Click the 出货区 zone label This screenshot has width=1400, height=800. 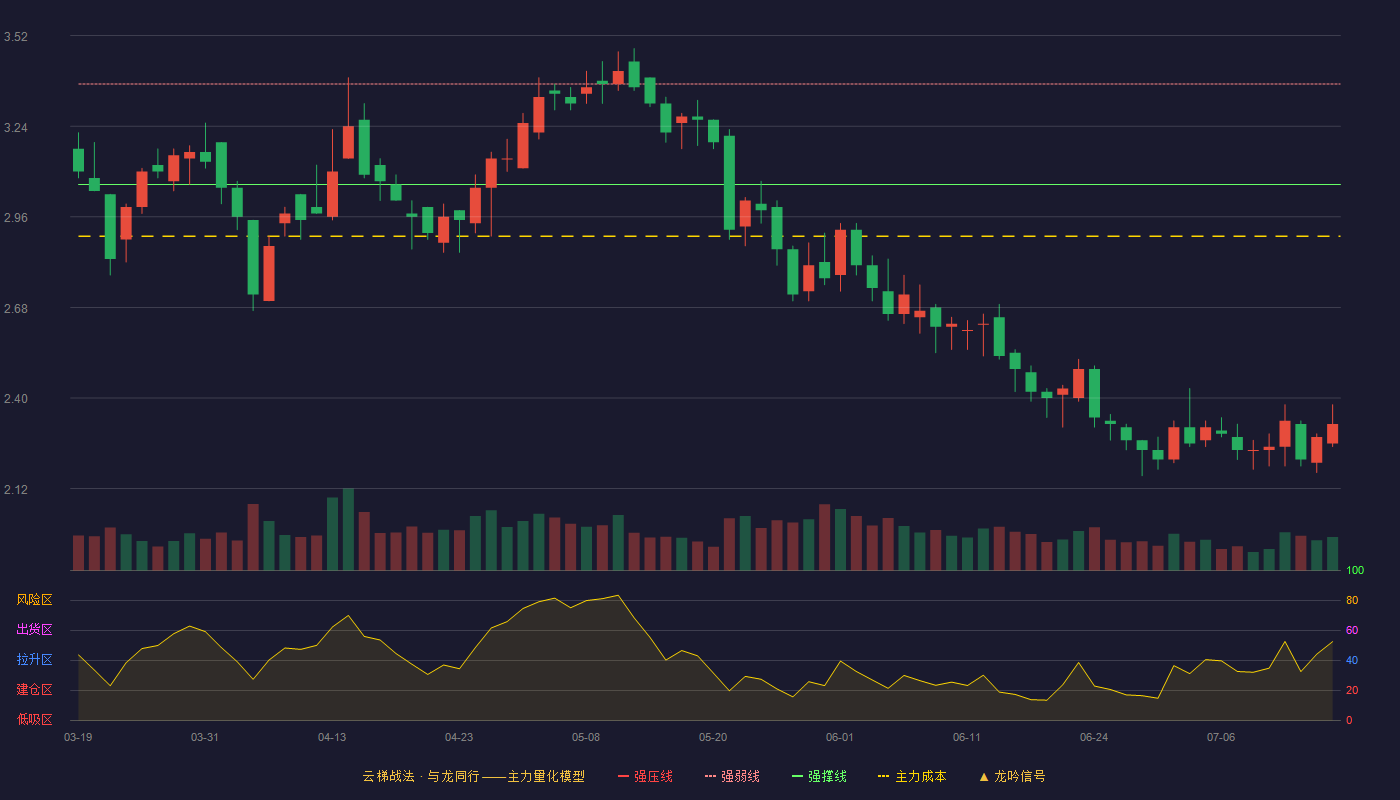tap(34, 630)
